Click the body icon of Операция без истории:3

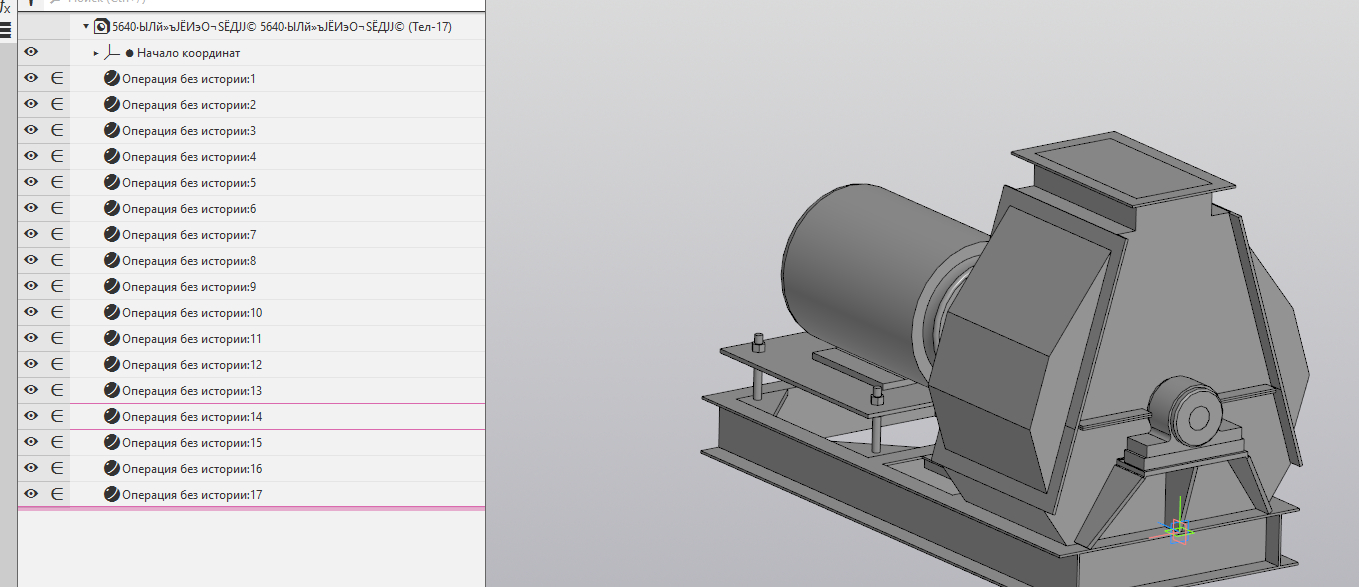pyautogui.click(x=112, y=130)
